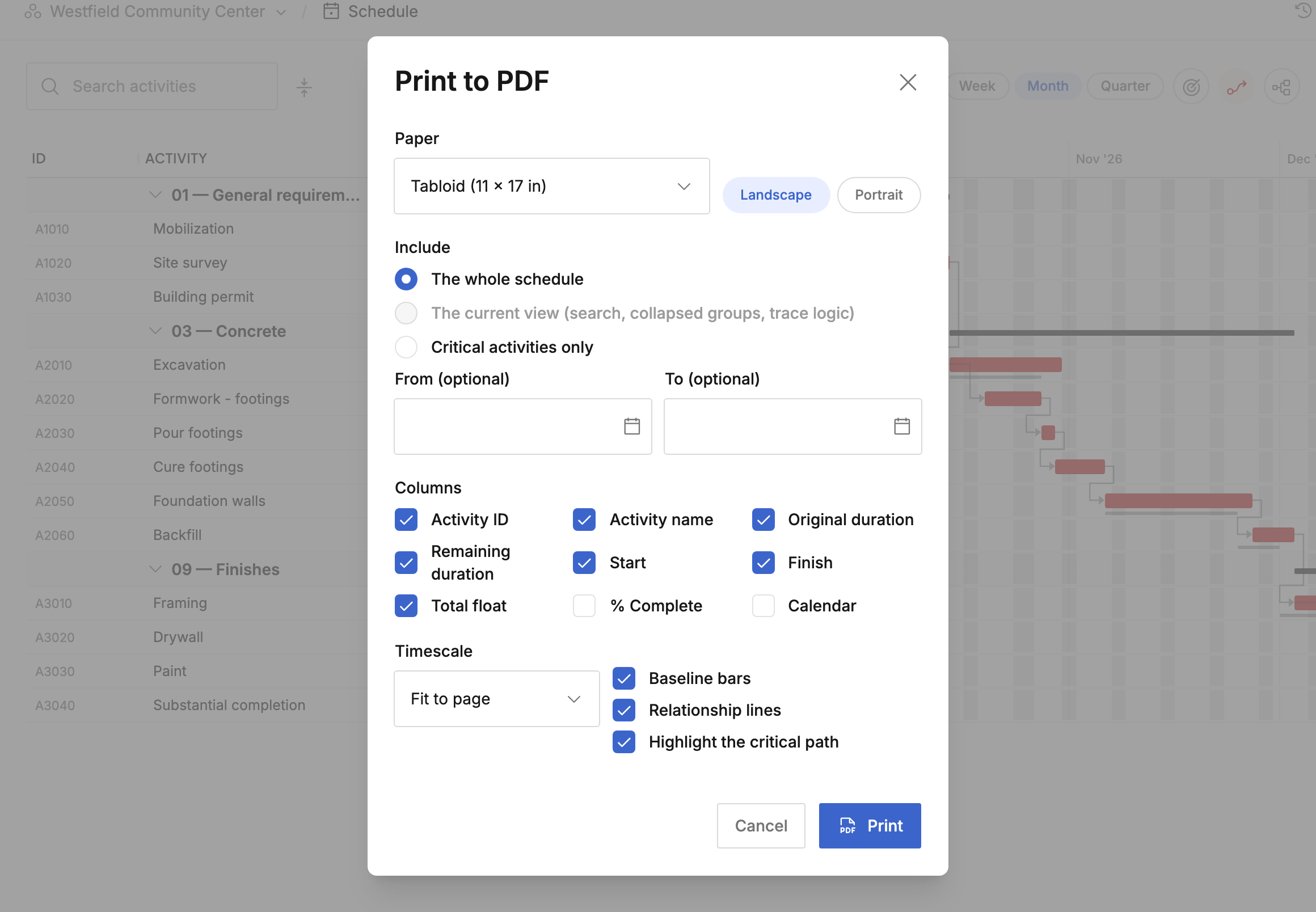This screenshot has width=1316, height=912.
Task: Disable Baseline bars
Action: click(623, 678)
